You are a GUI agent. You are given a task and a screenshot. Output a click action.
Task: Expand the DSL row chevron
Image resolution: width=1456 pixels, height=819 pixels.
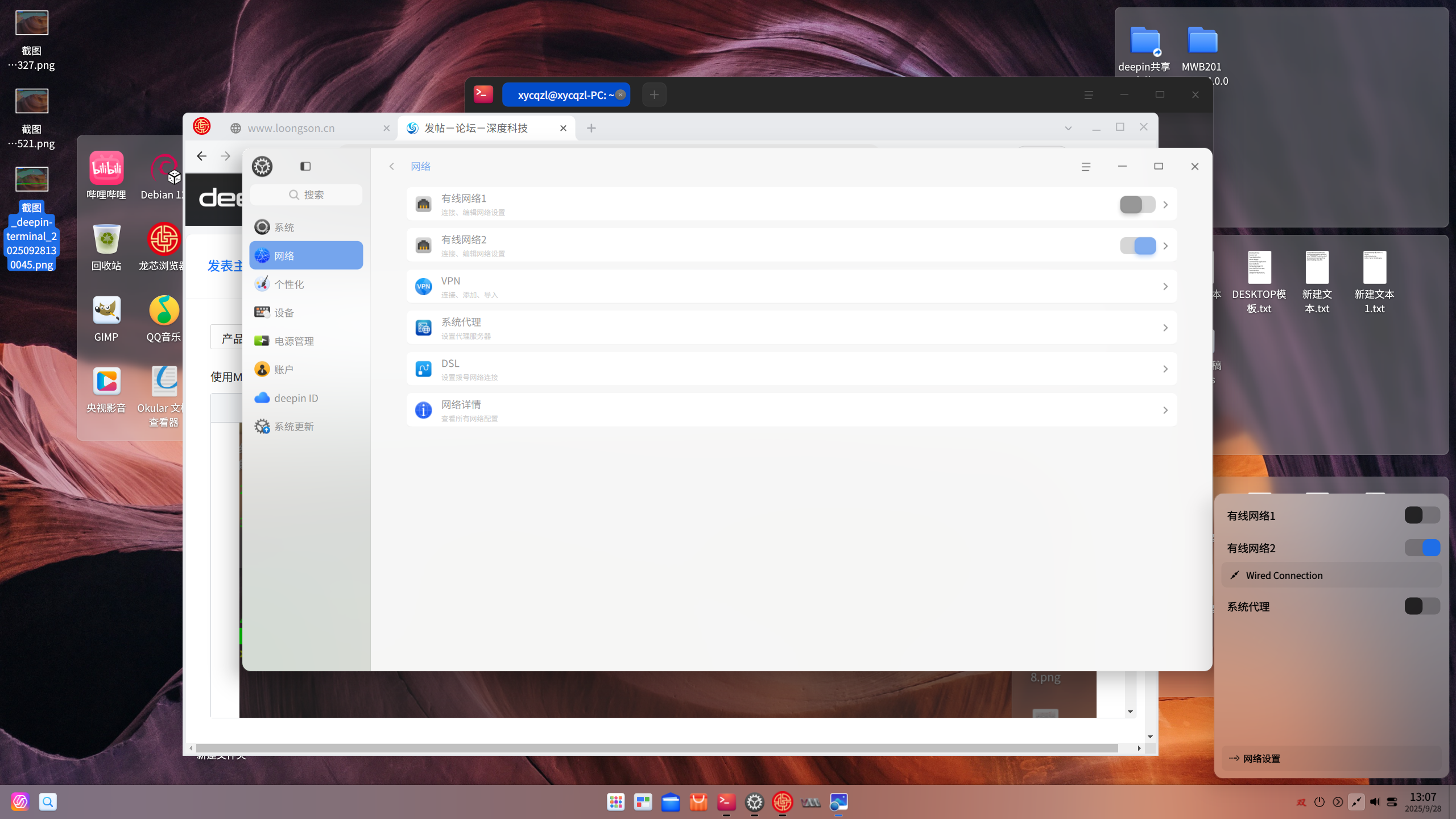pos(1165,369)
